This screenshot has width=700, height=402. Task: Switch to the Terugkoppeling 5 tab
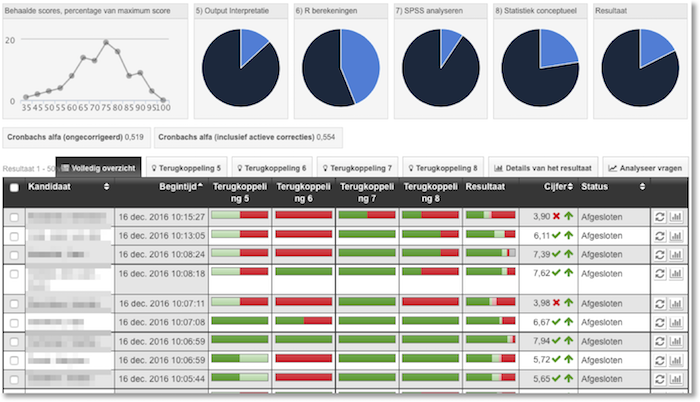tap(194, 167)
